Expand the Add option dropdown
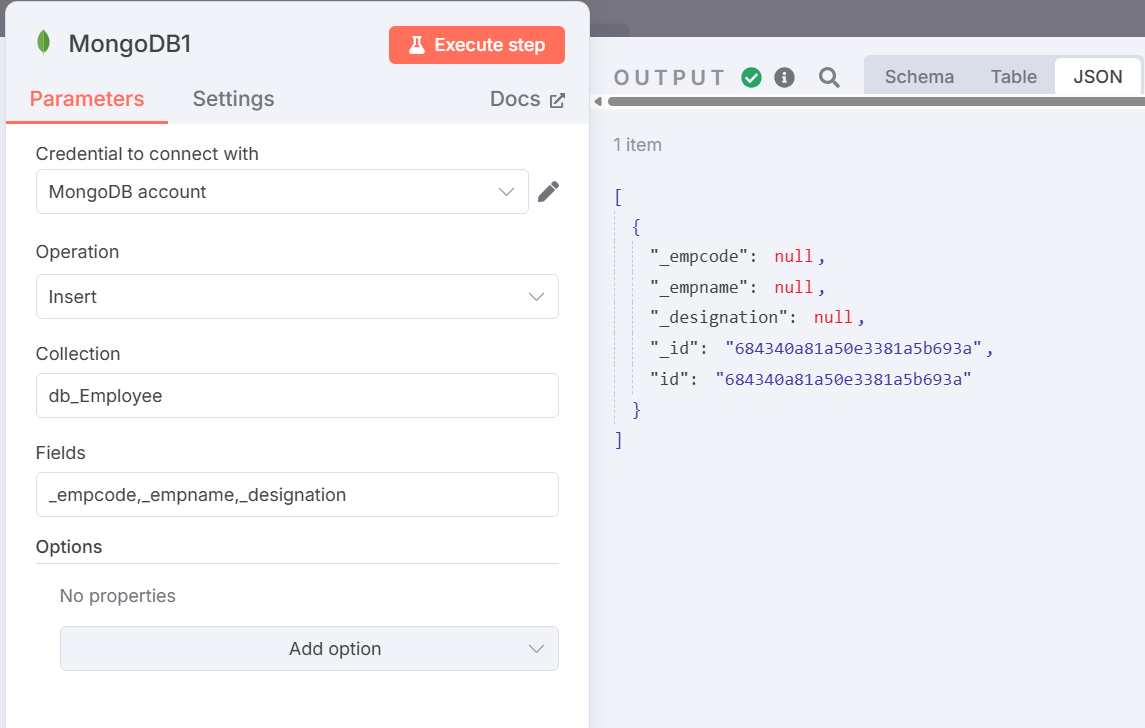The width and height of the screenshot is (1145, 728). click(x=310, y=648)
